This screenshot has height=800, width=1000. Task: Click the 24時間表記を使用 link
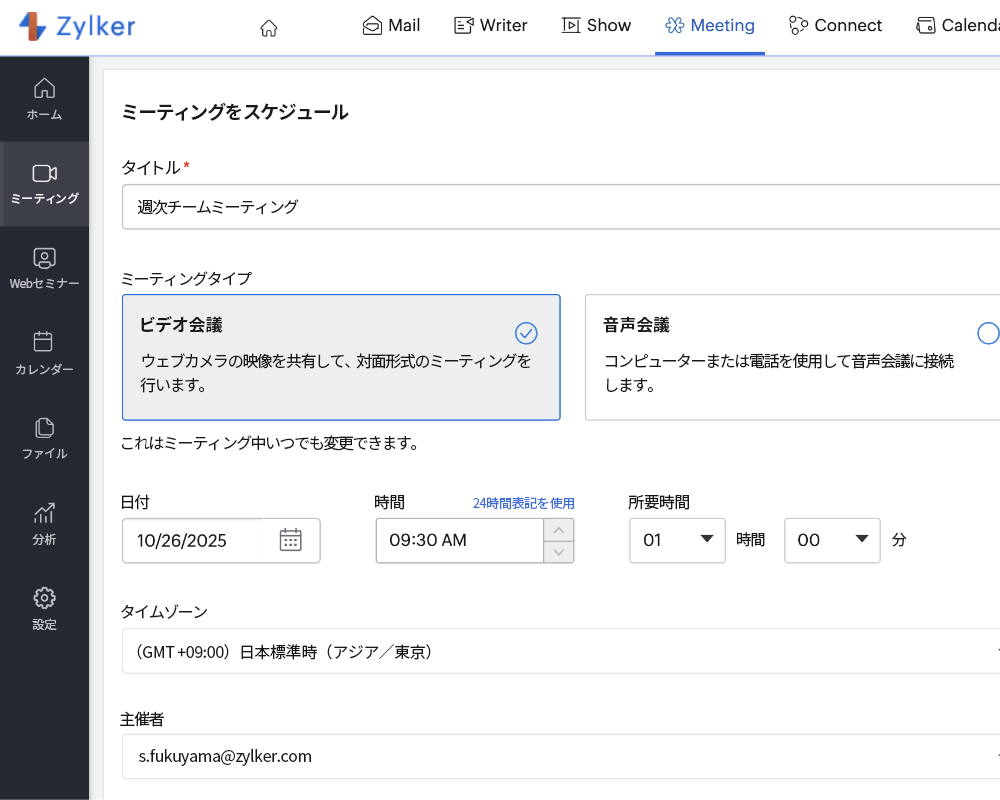tap(524, 503)
